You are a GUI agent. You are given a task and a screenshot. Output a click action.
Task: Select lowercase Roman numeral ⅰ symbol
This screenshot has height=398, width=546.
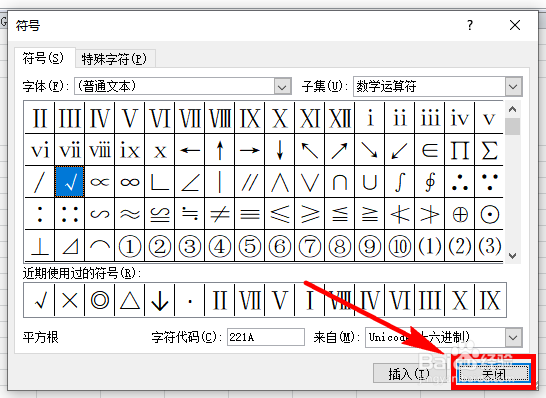tap(369, 118)
